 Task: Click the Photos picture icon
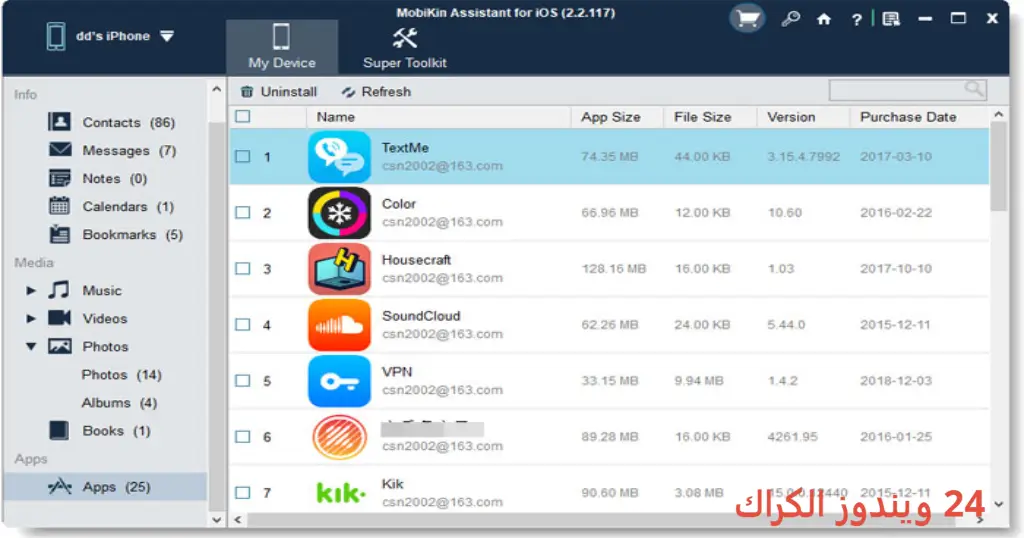click(59, 346)
